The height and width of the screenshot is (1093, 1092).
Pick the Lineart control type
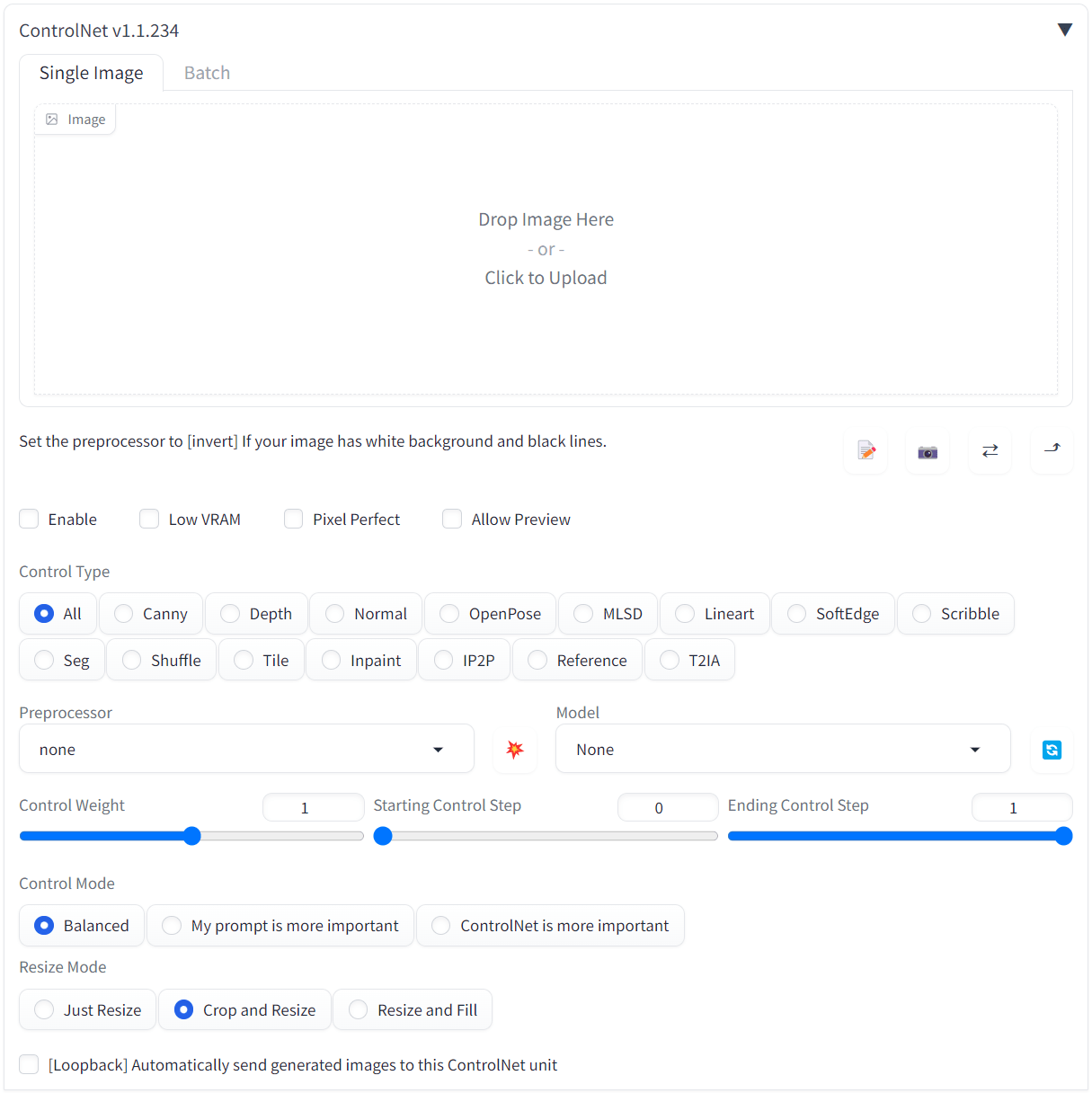[715, 614]
